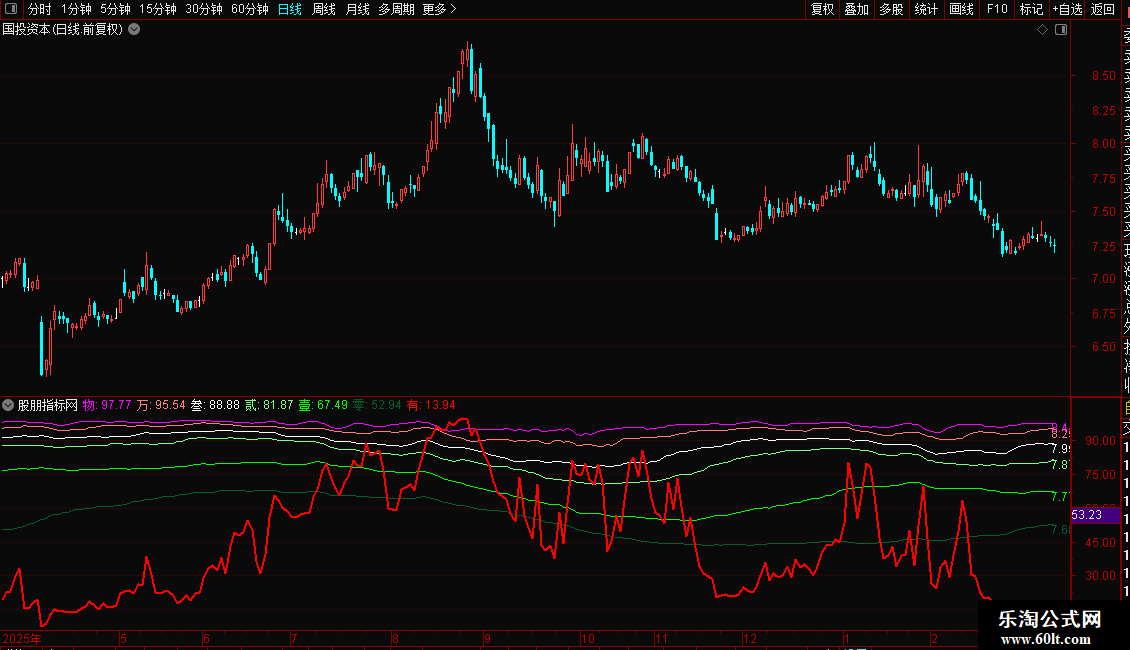Select the 有: 13.94 indicator value
This screenshot has height=650, width=1130.
[431, 405]
